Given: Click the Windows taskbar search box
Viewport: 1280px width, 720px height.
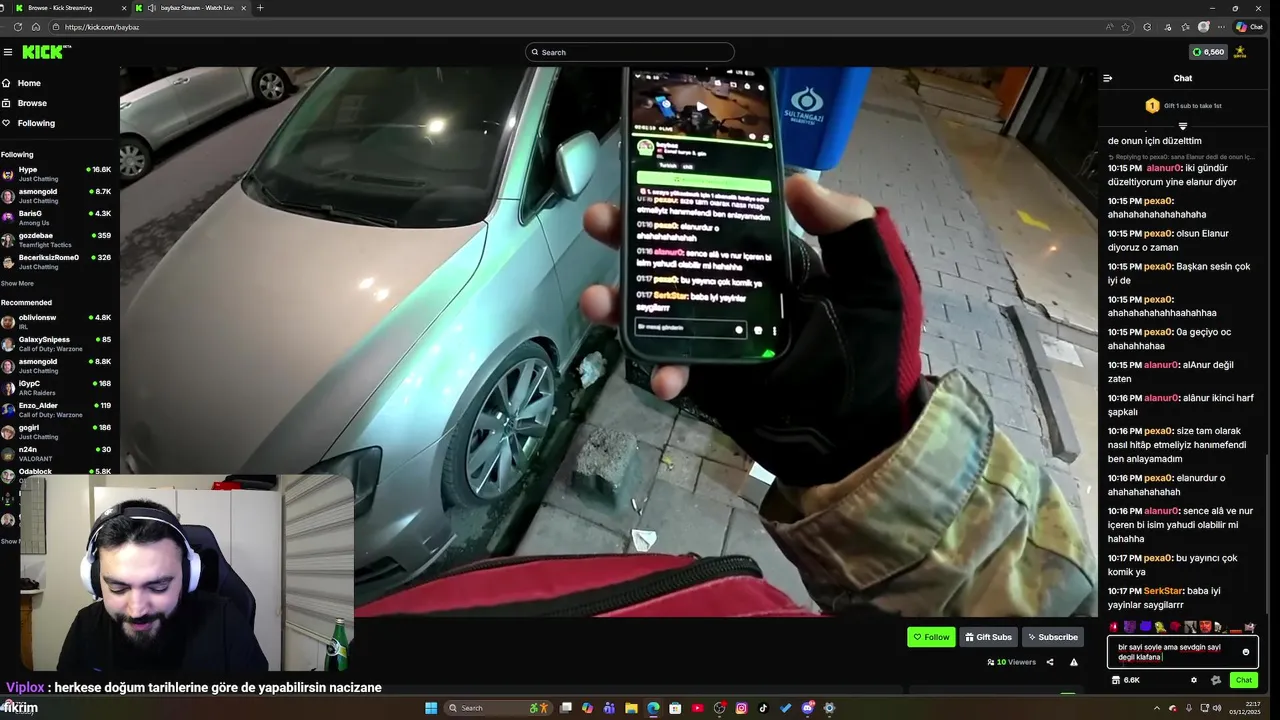Looking at the screenshot, I should [x=497, y=708].
